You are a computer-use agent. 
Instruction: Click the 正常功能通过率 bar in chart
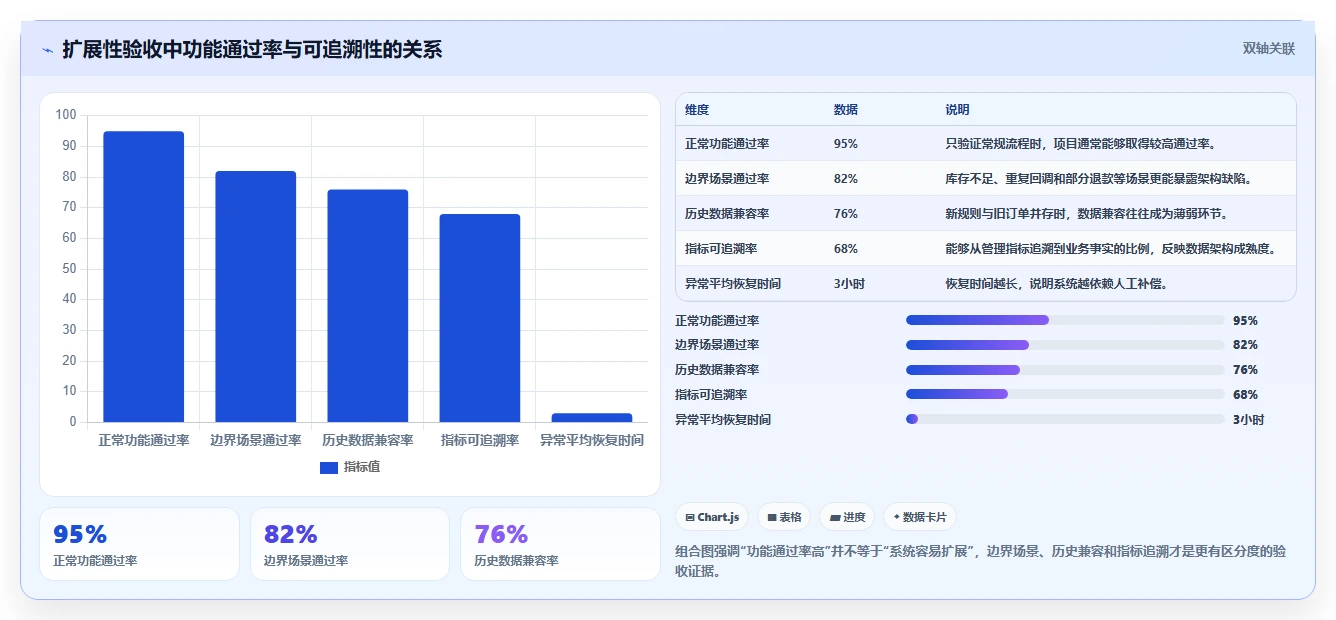pos(144,277)
